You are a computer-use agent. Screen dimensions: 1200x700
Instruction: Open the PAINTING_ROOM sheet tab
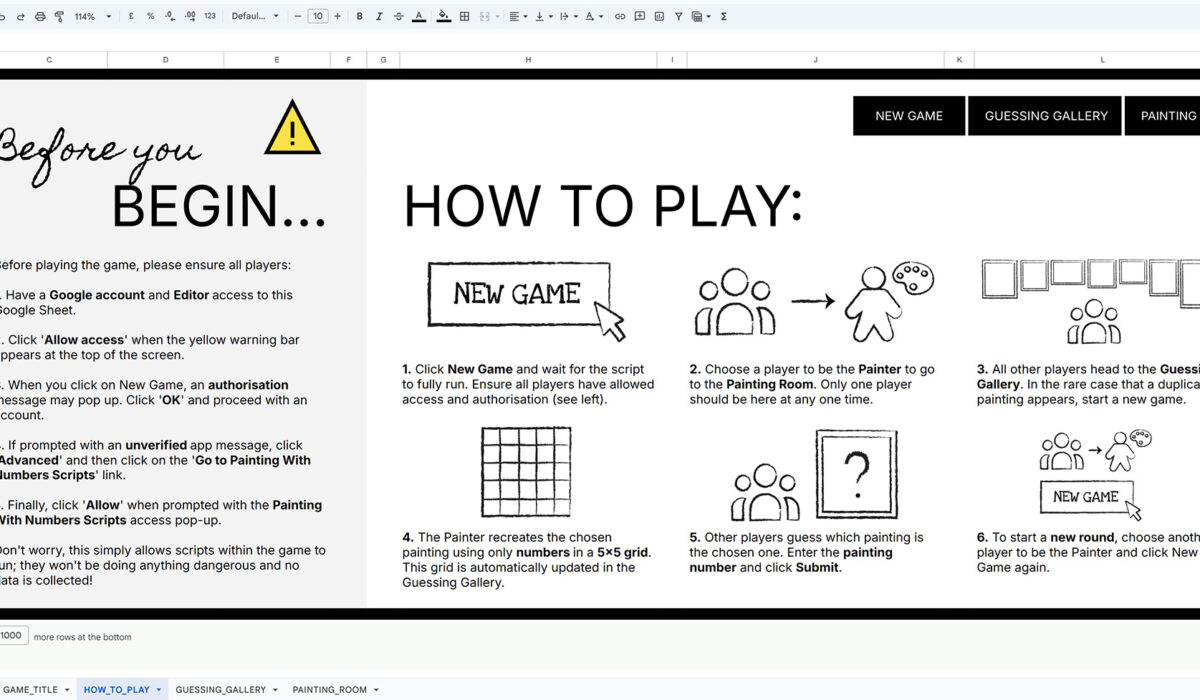coord(330,689)
